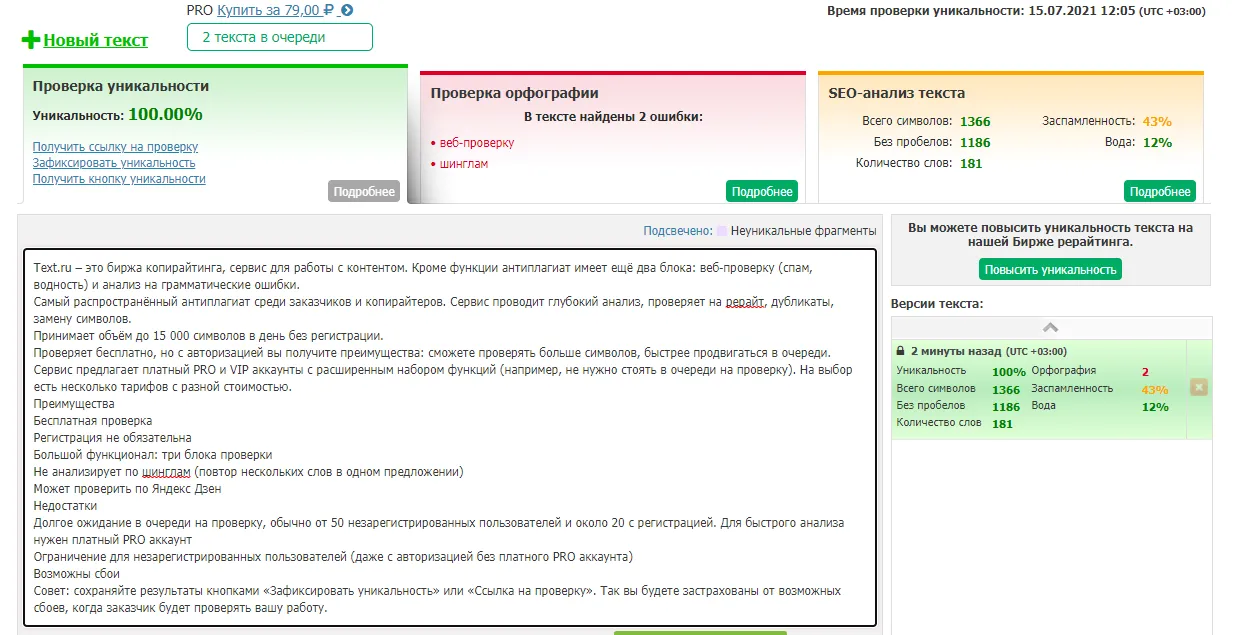Click the Возможны сбои line in the text

(77, 574)
